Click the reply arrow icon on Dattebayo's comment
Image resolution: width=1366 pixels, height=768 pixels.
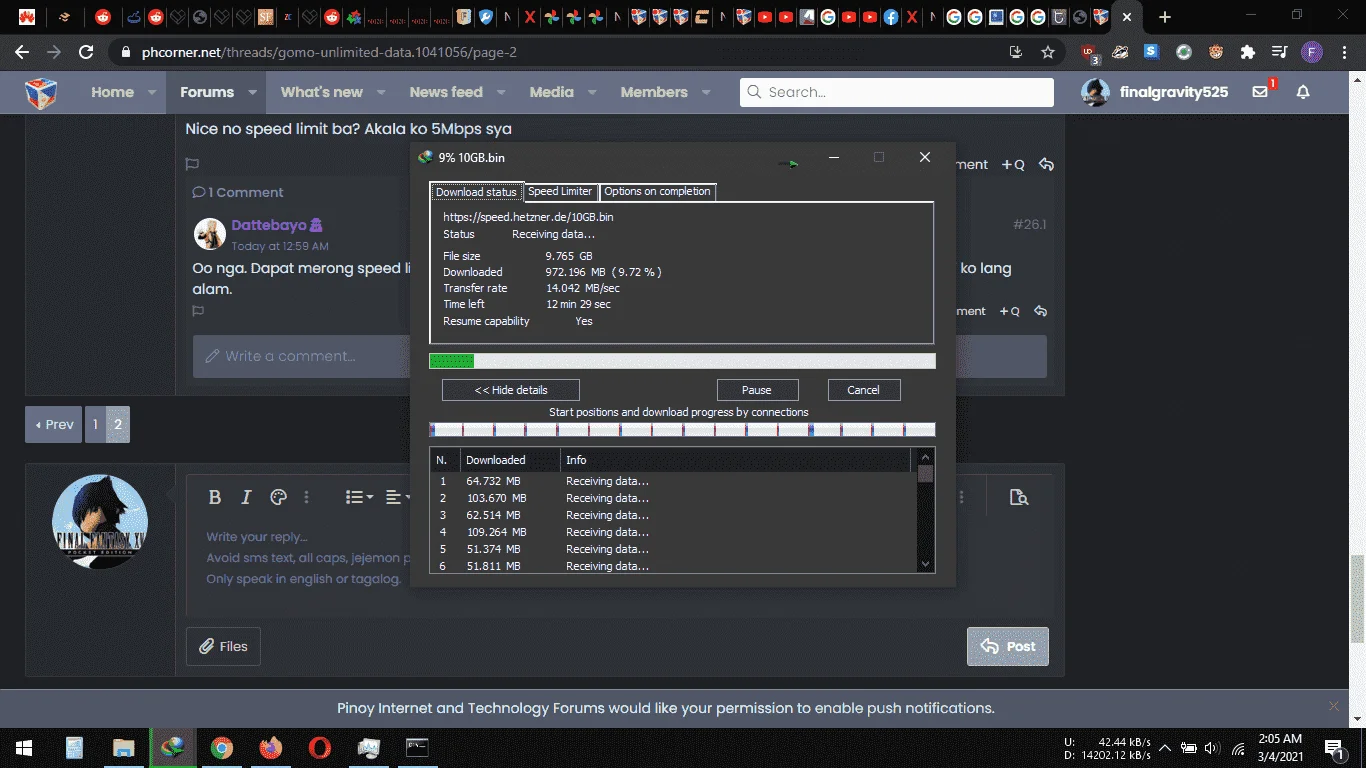click(x=1041, y=311)
